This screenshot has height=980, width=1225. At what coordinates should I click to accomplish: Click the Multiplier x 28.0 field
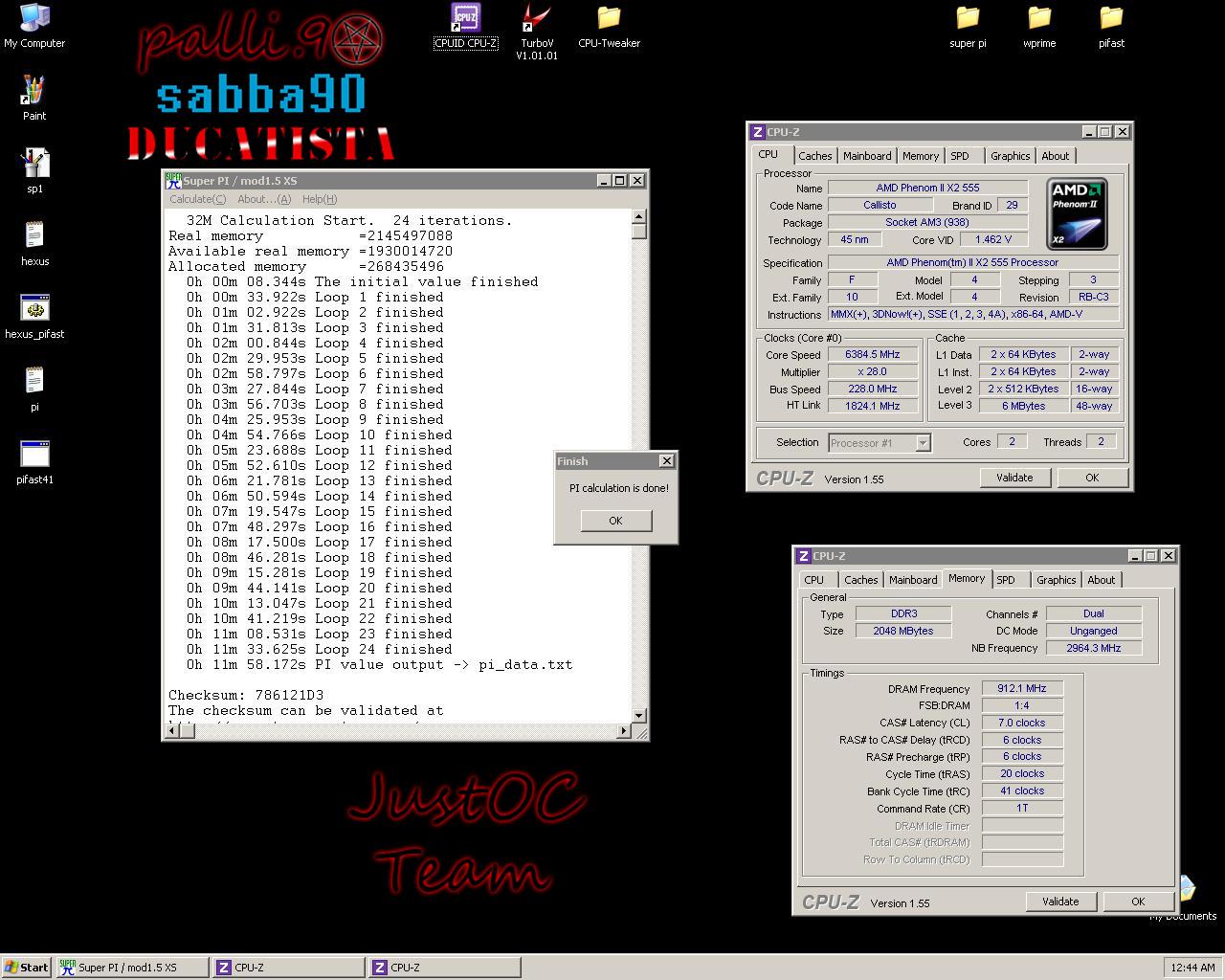tap(873, 372)
